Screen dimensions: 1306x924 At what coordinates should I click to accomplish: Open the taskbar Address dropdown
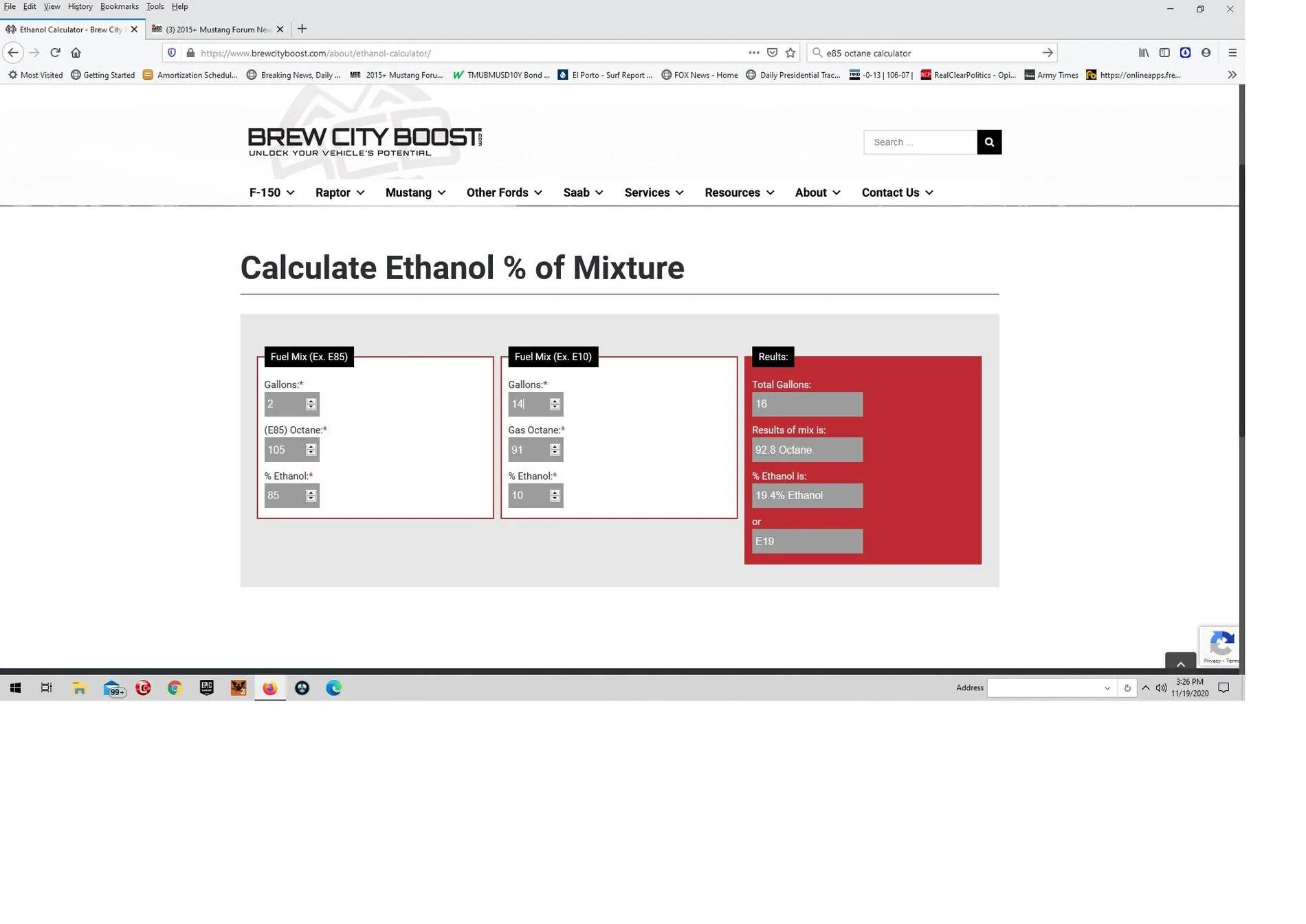[1107, 688]
